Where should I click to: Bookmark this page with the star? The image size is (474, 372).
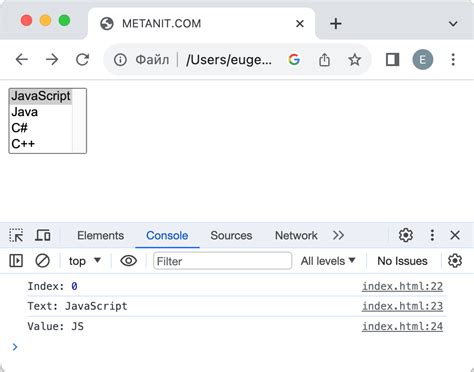tap(355, 60)
